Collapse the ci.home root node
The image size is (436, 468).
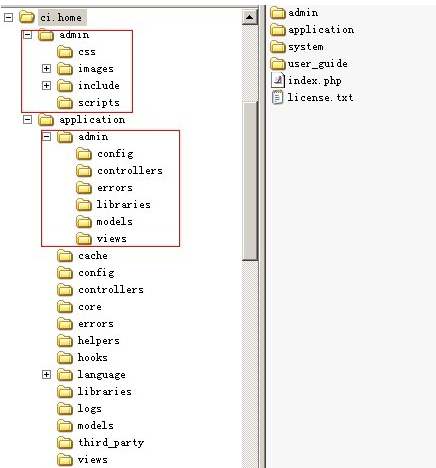point(9,17)
